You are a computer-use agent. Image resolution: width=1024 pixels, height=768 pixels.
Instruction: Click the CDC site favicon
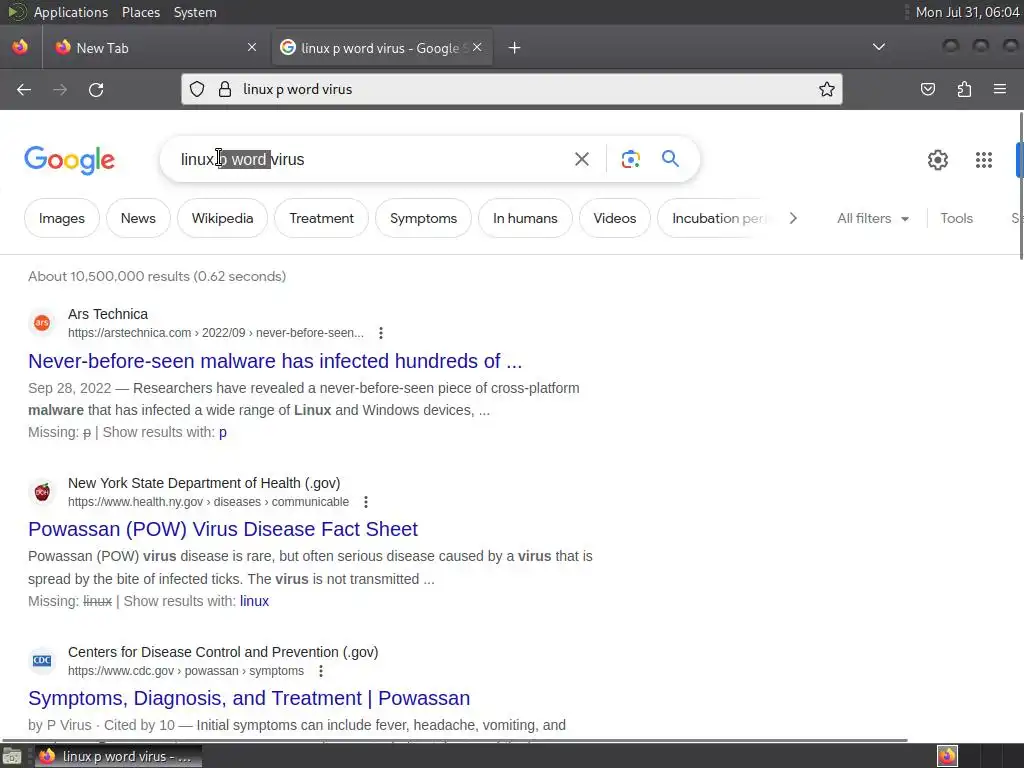click(x=42, y=660)
